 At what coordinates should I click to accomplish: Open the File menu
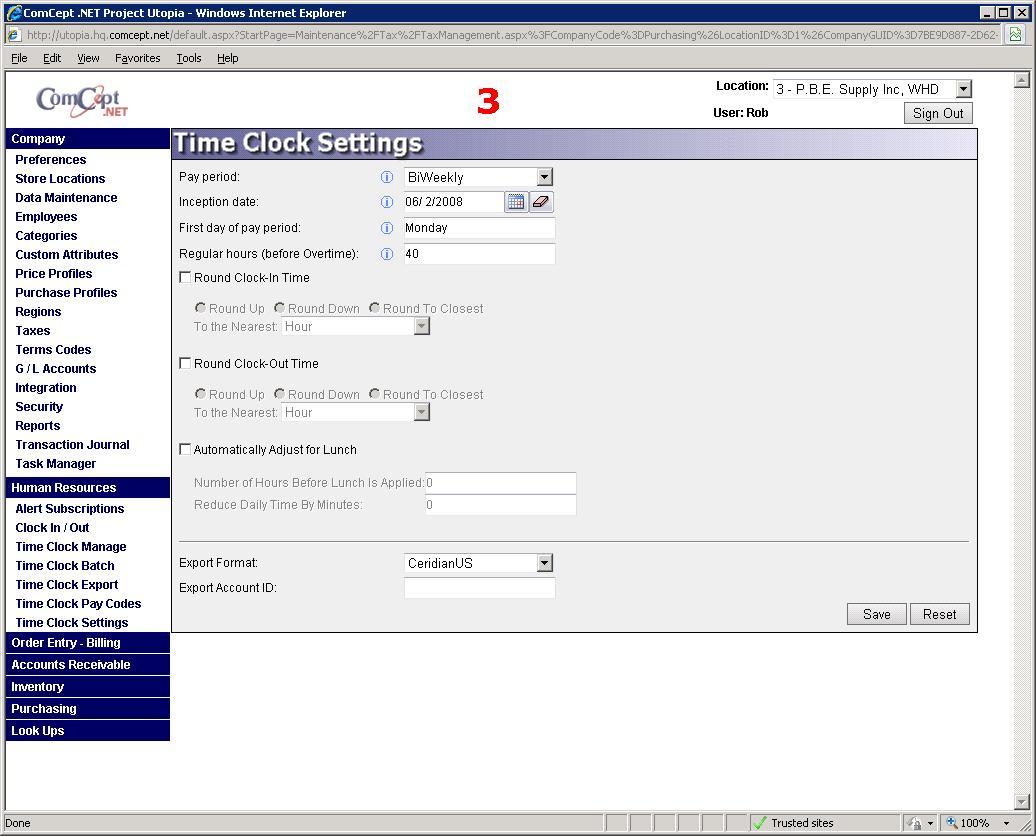pyautogui.click(x=19, y=58)
